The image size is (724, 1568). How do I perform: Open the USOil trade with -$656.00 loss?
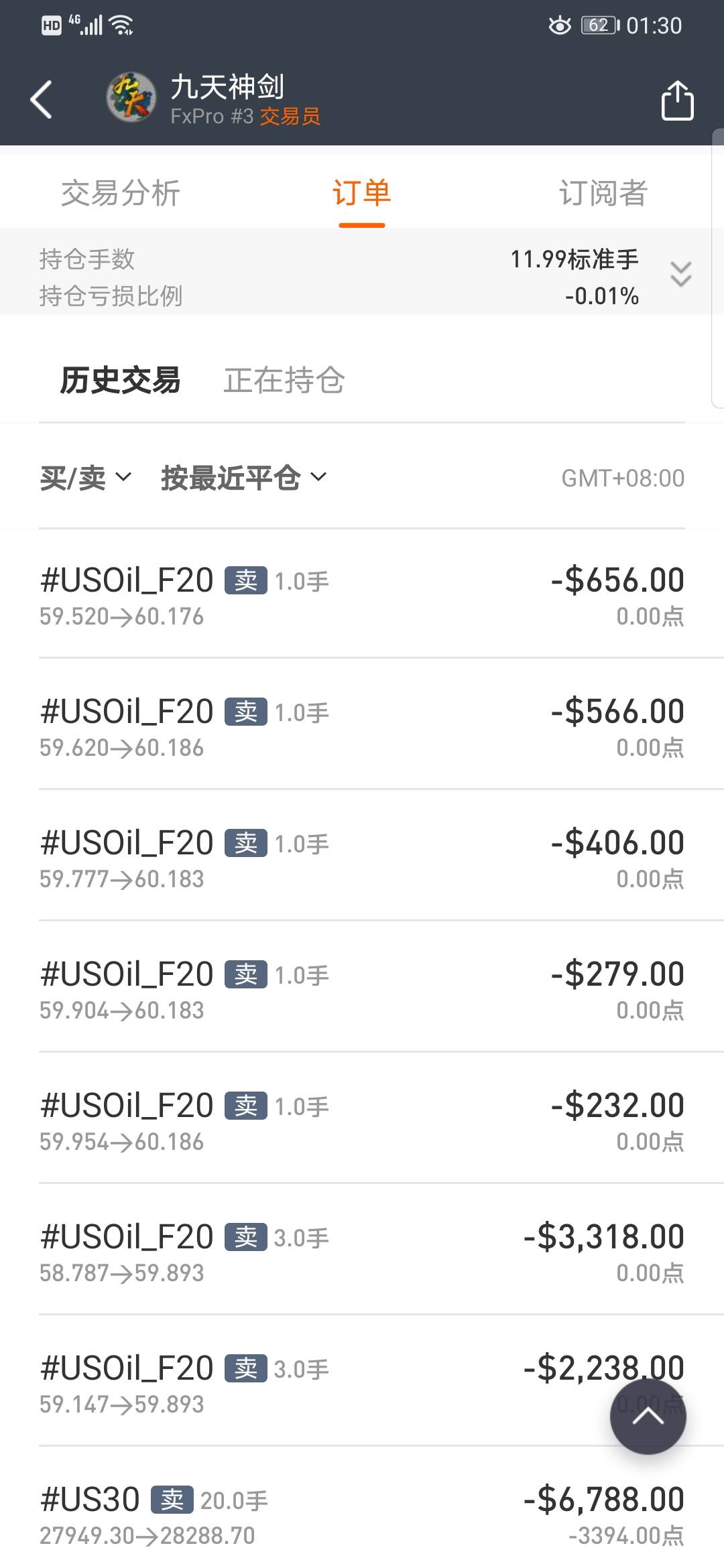pyautogui.click(x=362, y=594)
